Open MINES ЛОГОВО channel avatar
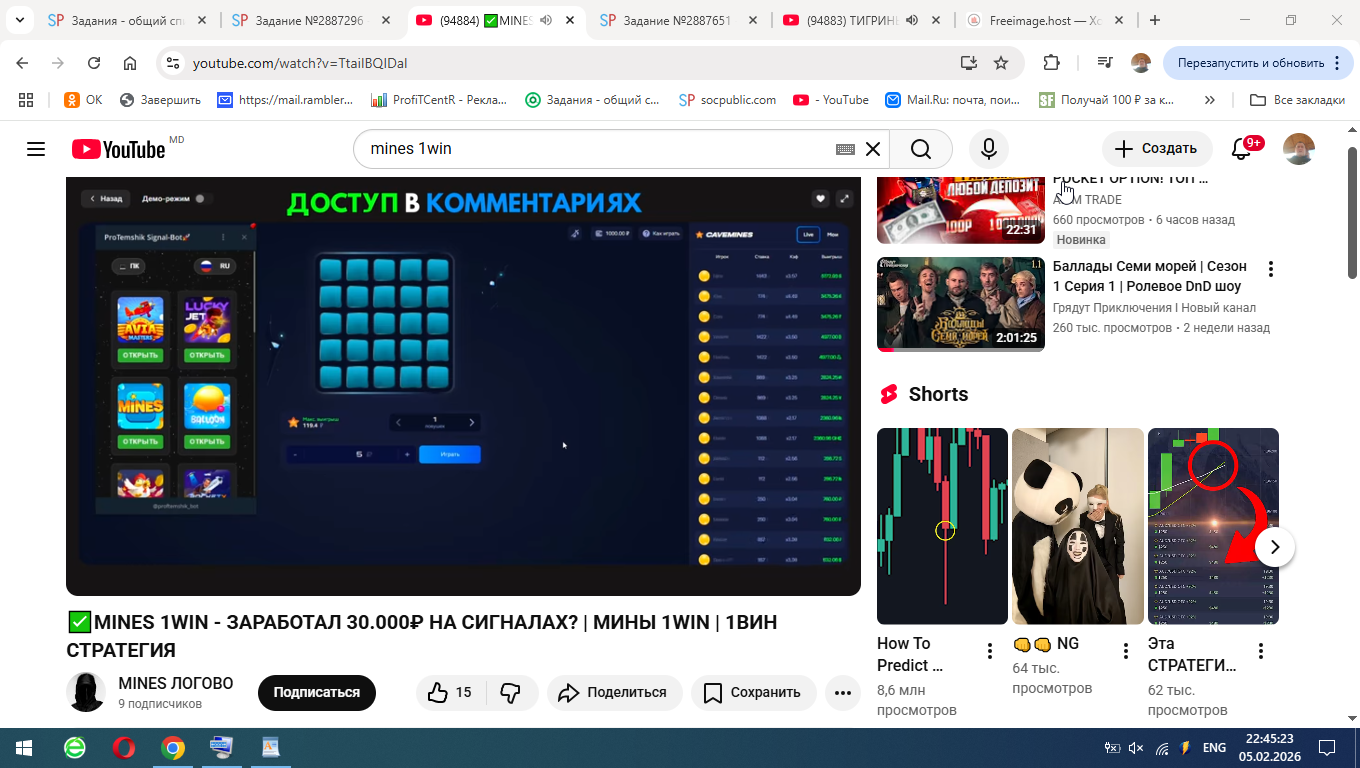This screenshot has height=768, width=1360. [x=86, y=692]
